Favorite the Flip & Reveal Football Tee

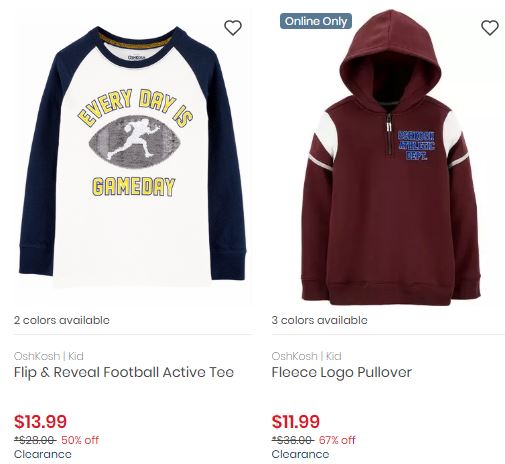coord(233,28)
